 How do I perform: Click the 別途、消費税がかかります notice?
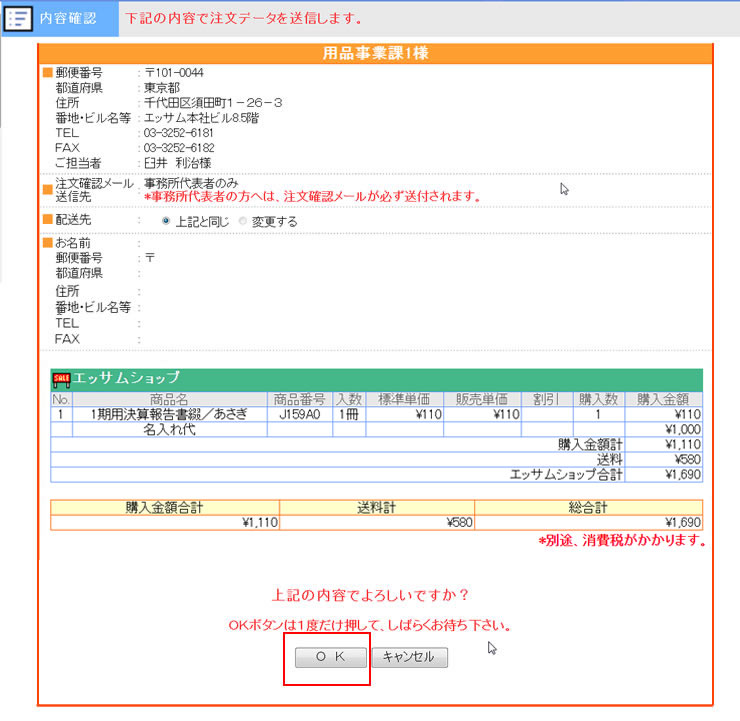tap(622, 540)
